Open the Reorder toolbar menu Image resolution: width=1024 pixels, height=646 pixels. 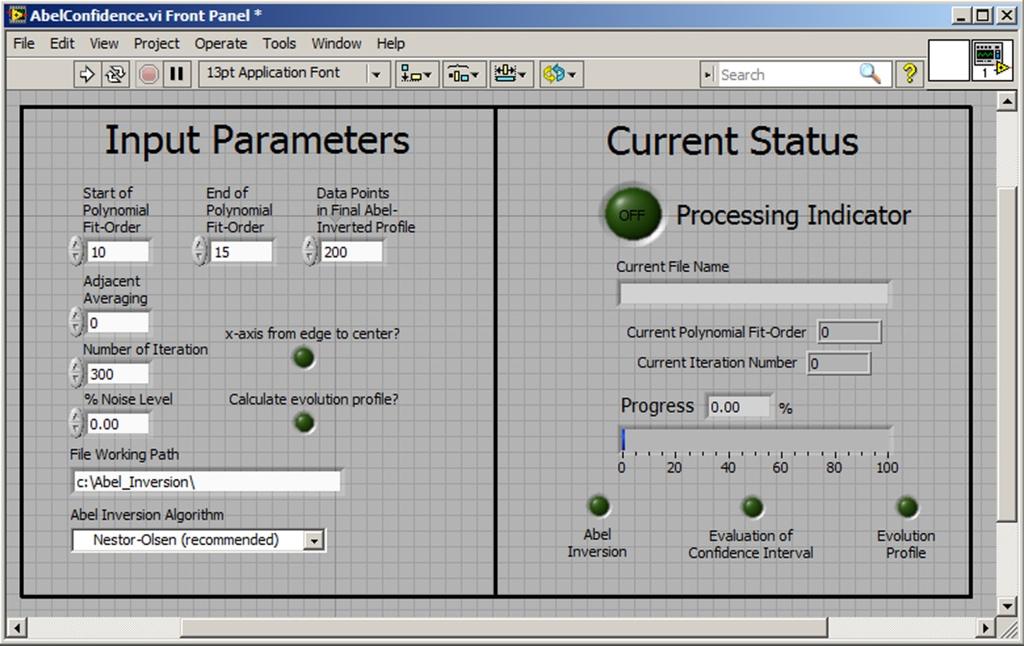coord(560,74)
